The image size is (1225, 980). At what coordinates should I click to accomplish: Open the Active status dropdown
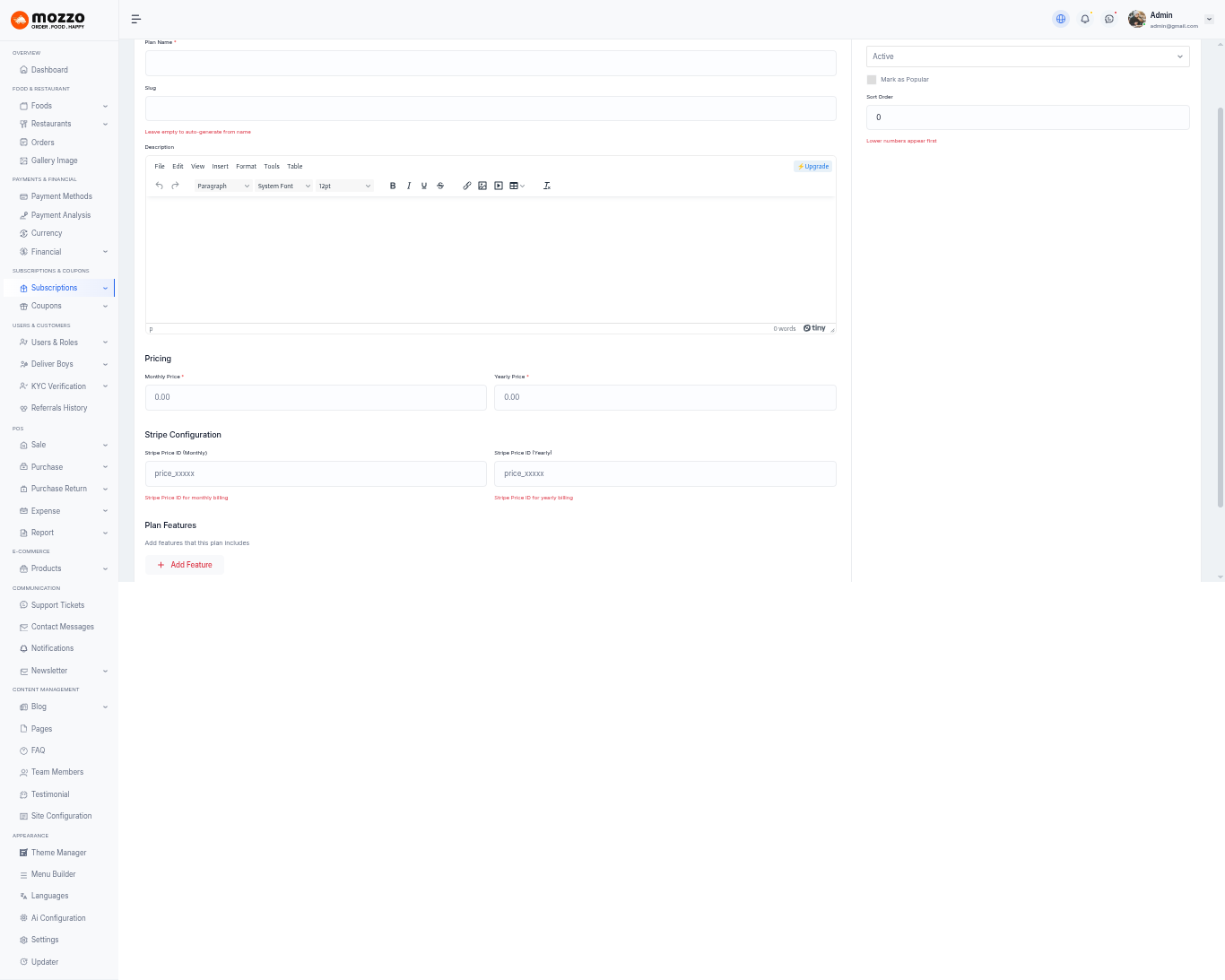click(x=1027, y=56)
